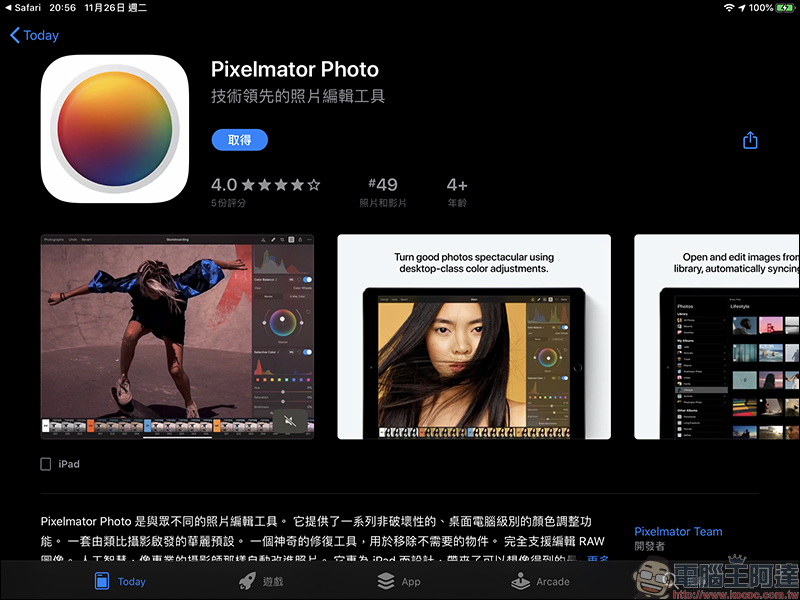
Task: Switch to the Arcade tab
Action: coord(540,581)
